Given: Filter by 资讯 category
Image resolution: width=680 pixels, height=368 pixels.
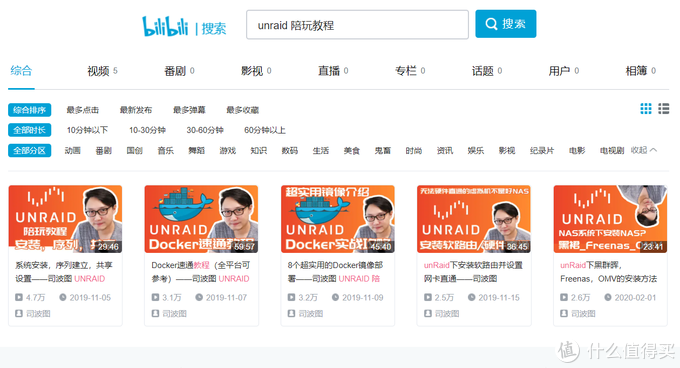Looking at the screenshot, I should (x=445, y=150).
